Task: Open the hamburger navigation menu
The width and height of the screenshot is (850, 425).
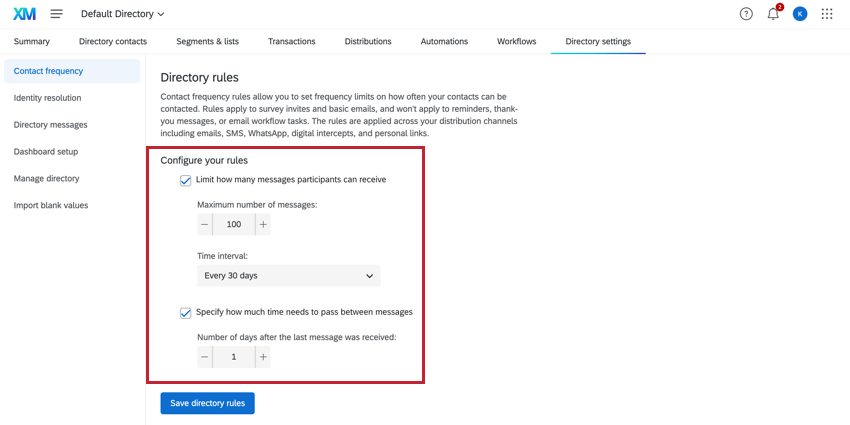Action: click(x=56, y=14)
